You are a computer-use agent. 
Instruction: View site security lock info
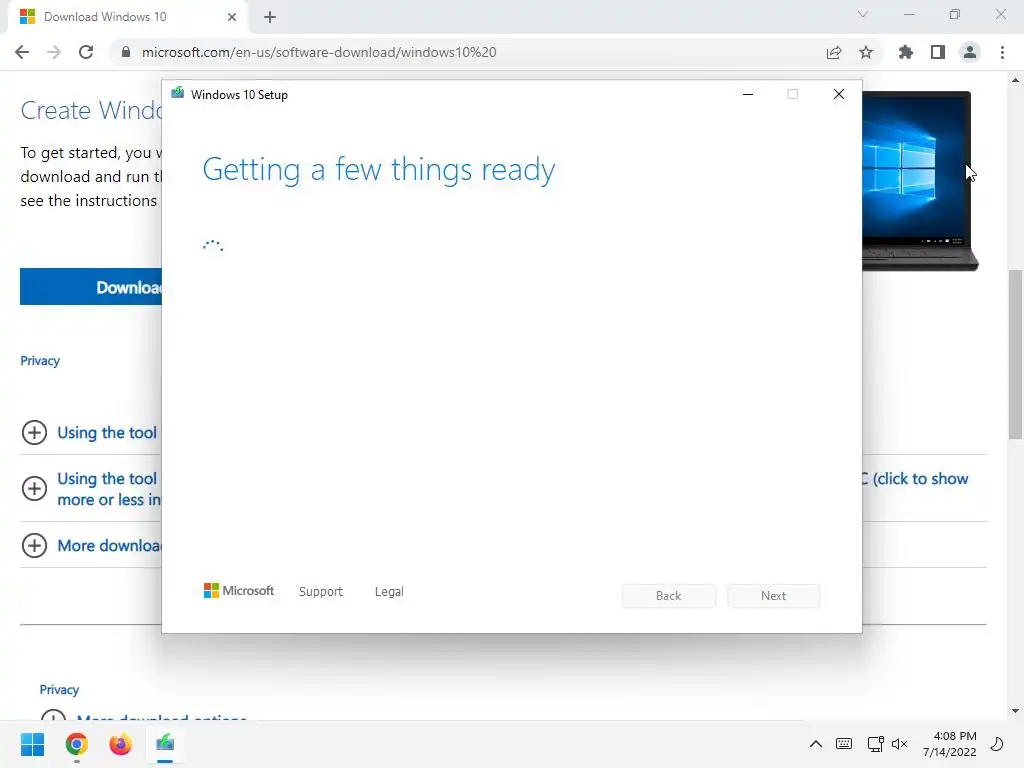(126, 52)
